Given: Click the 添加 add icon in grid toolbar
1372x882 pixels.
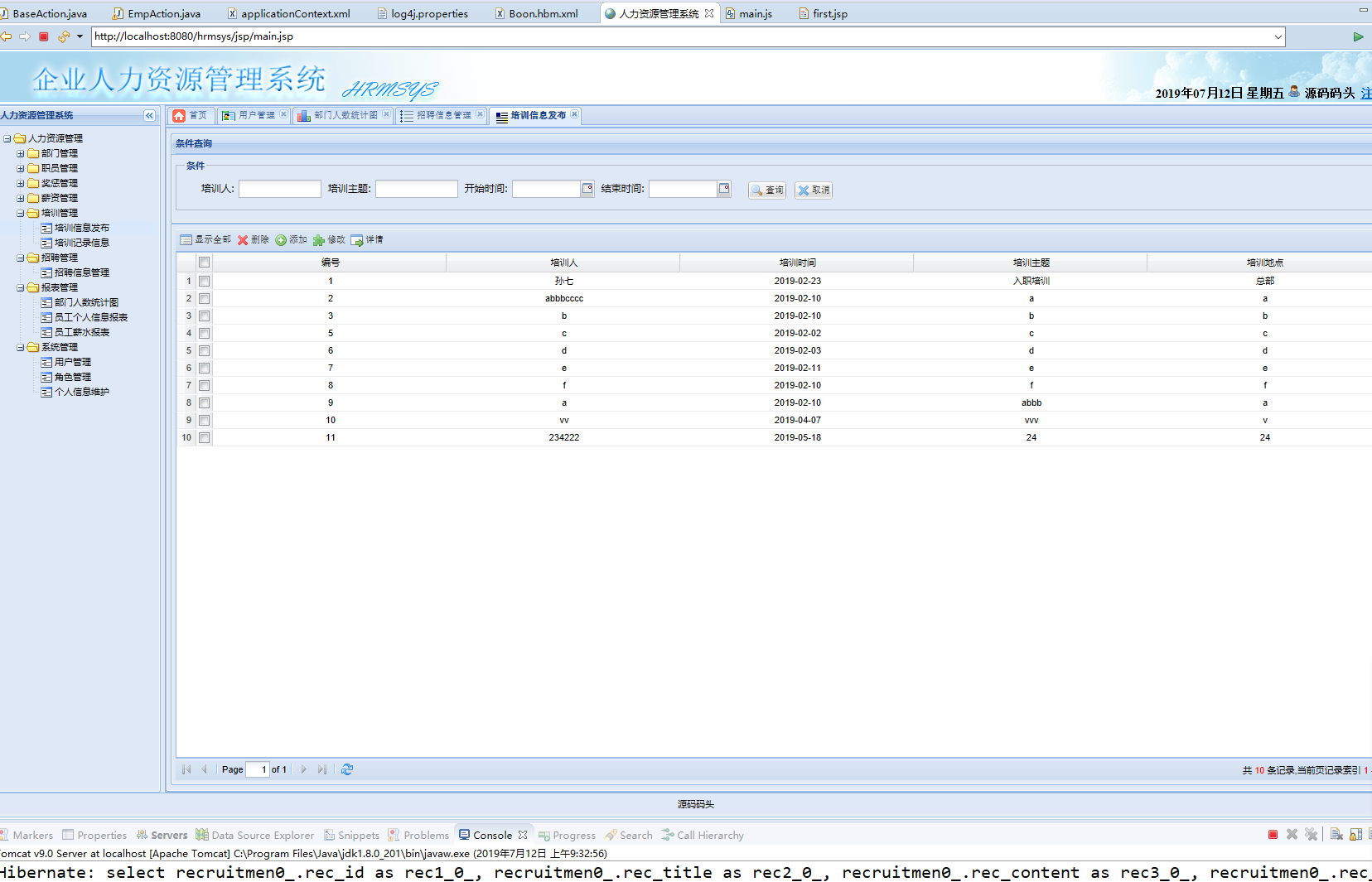Looking at the screenshot, I should tap(282, 240).
